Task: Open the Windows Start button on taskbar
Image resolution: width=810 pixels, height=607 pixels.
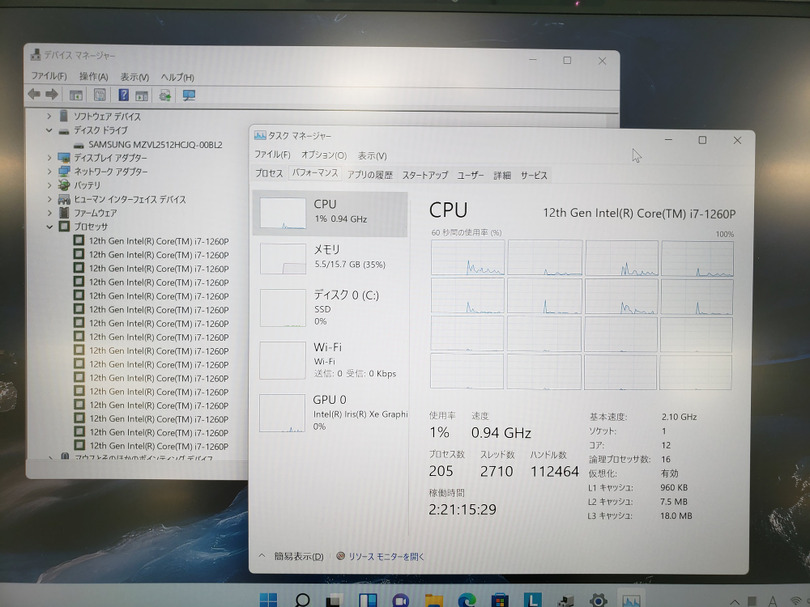Action: (x=268, y=600)
